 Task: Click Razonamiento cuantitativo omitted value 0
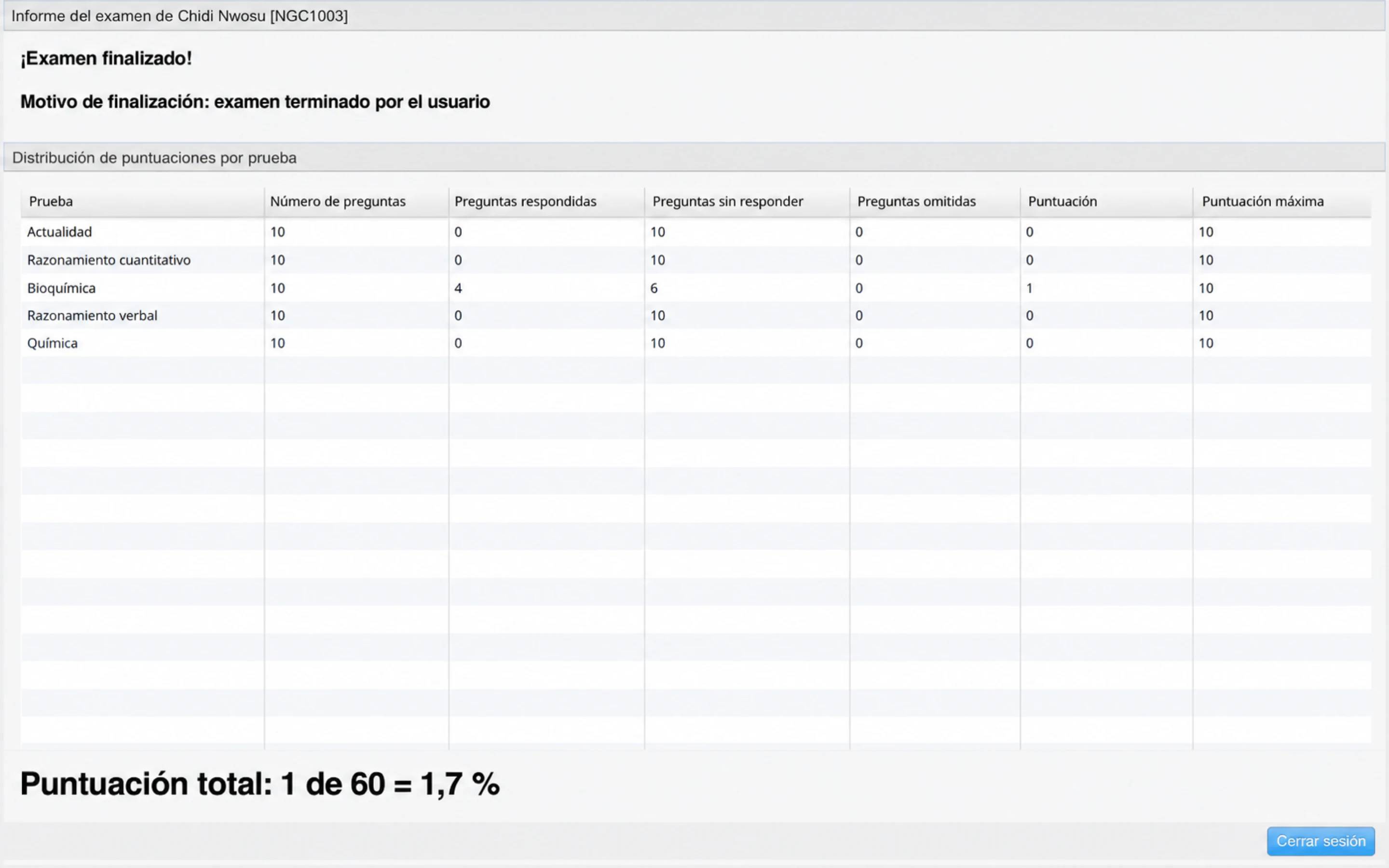point(858,260)
